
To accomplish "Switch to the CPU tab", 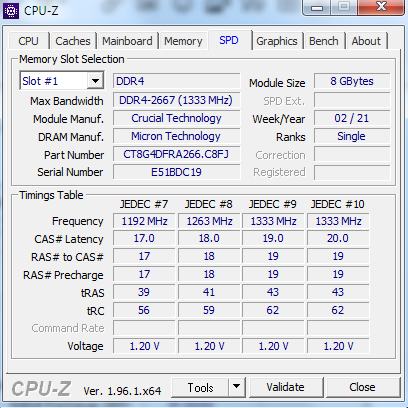I will 29,41.
